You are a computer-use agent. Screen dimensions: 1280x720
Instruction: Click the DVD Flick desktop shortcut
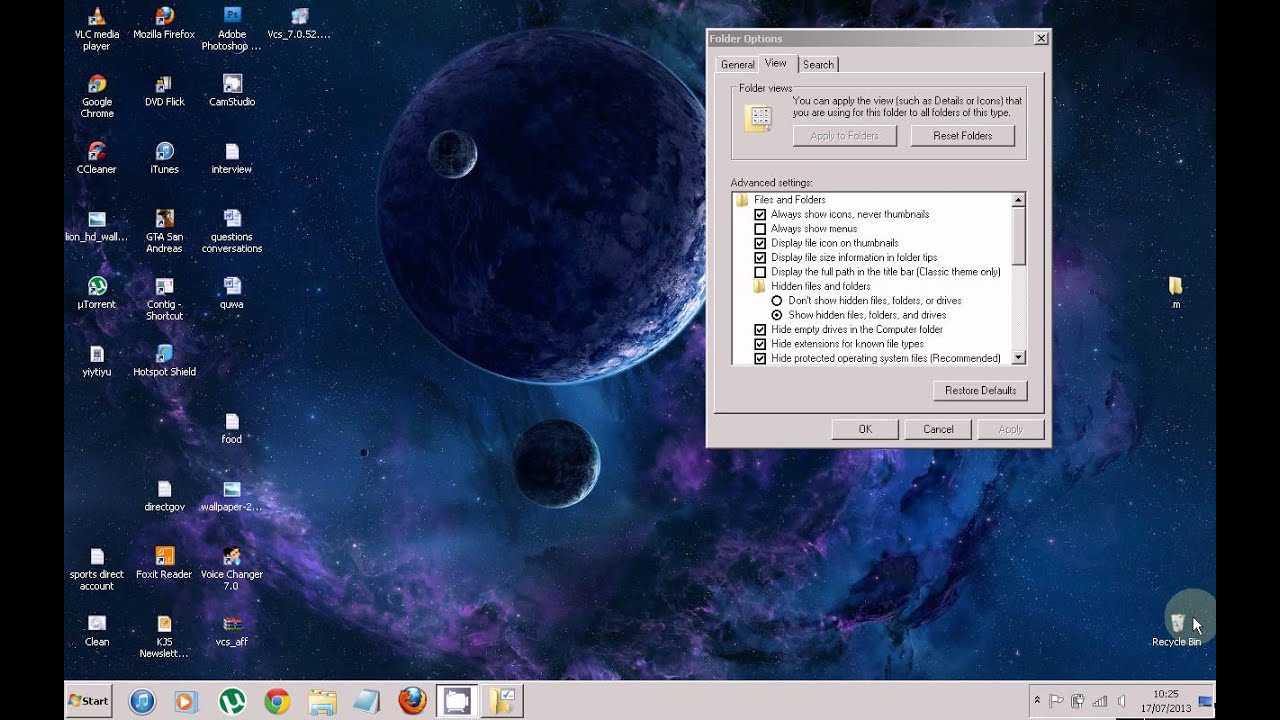tap(164, 90)
